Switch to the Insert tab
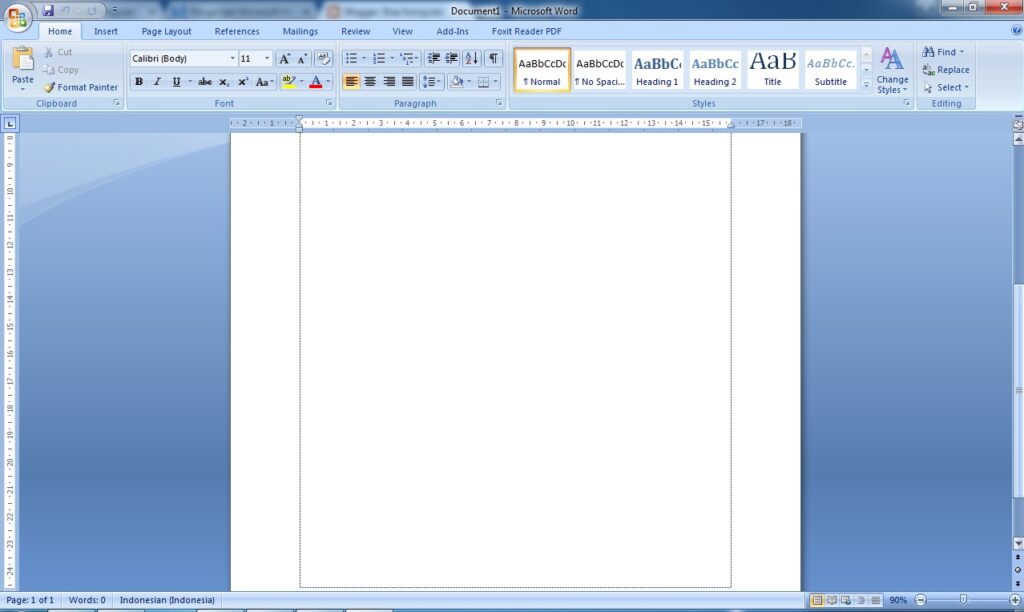1024x612 pixels. [106, 31]
